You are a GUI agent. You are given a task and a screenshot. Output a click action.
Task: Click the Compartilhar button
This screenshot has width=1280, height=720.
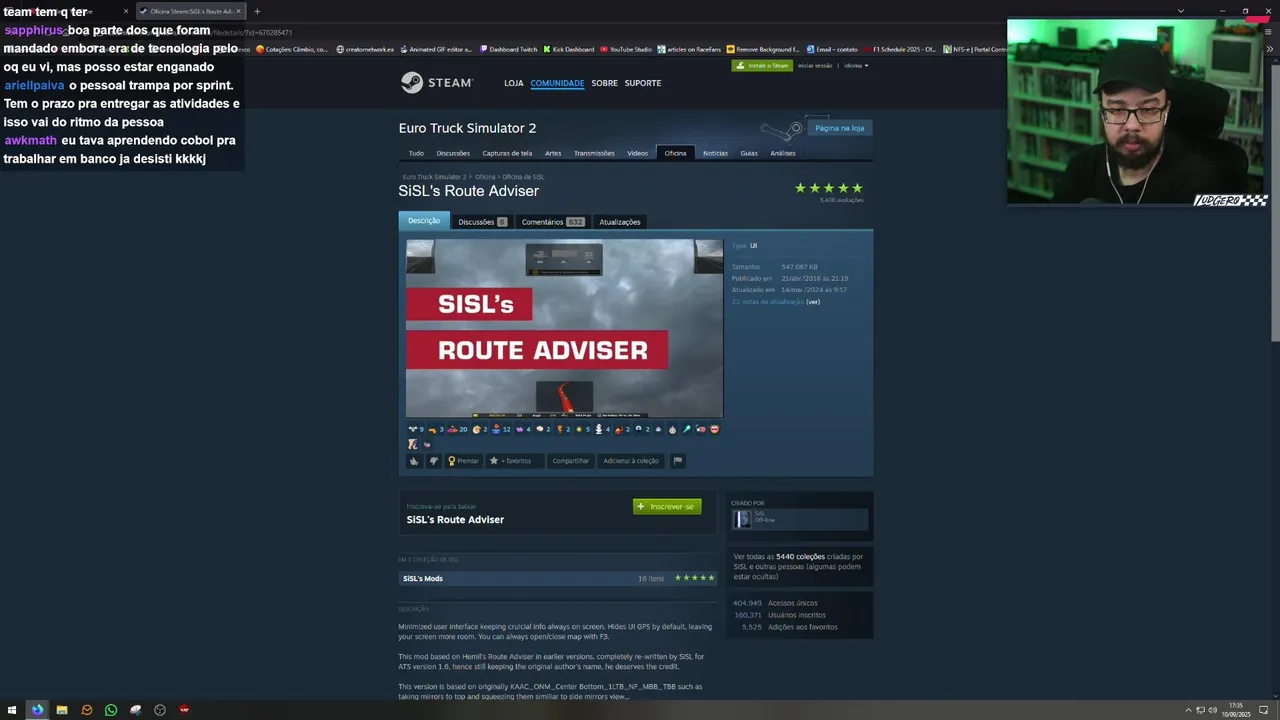[x=571, y=461]
